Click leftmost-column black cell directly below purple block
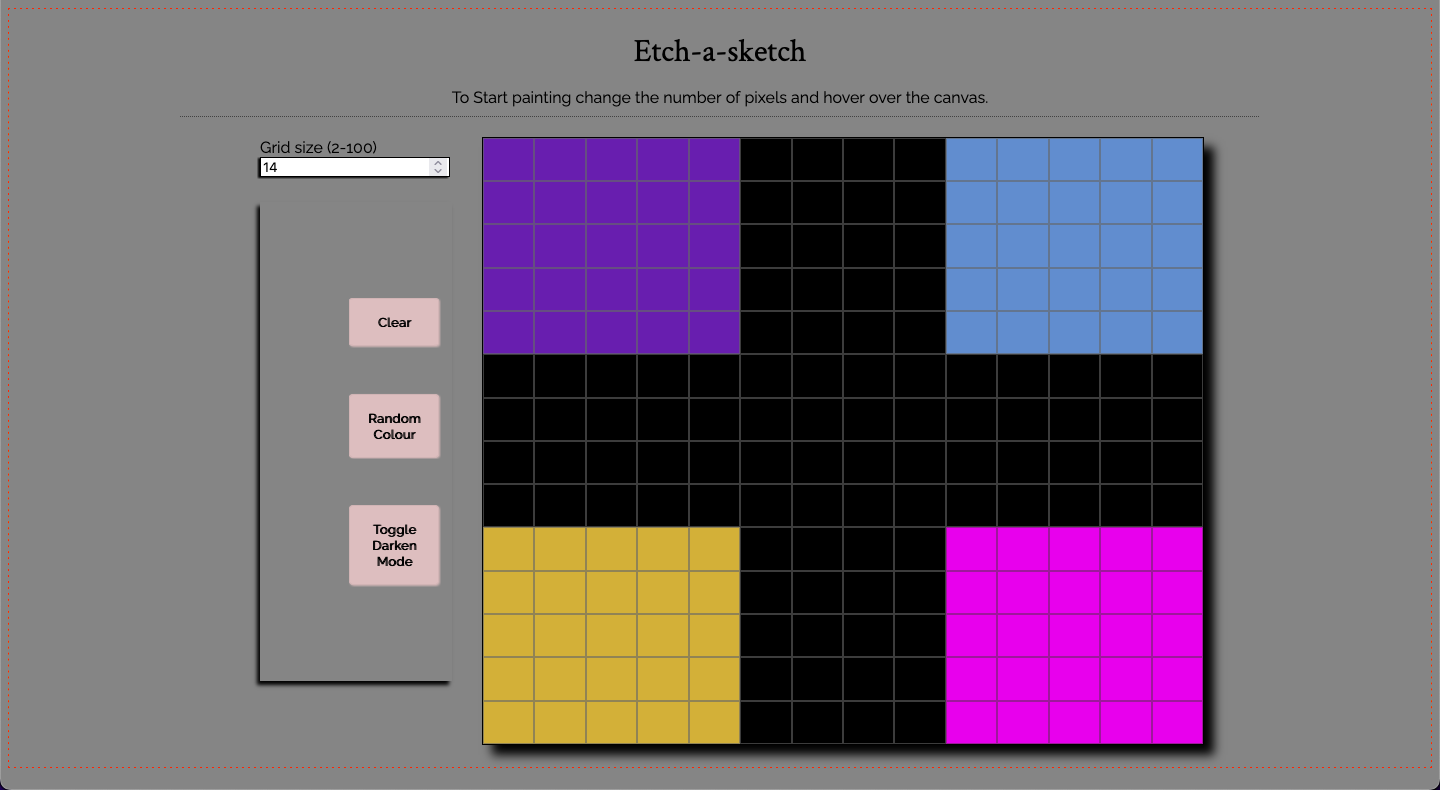 pos(508,376)
